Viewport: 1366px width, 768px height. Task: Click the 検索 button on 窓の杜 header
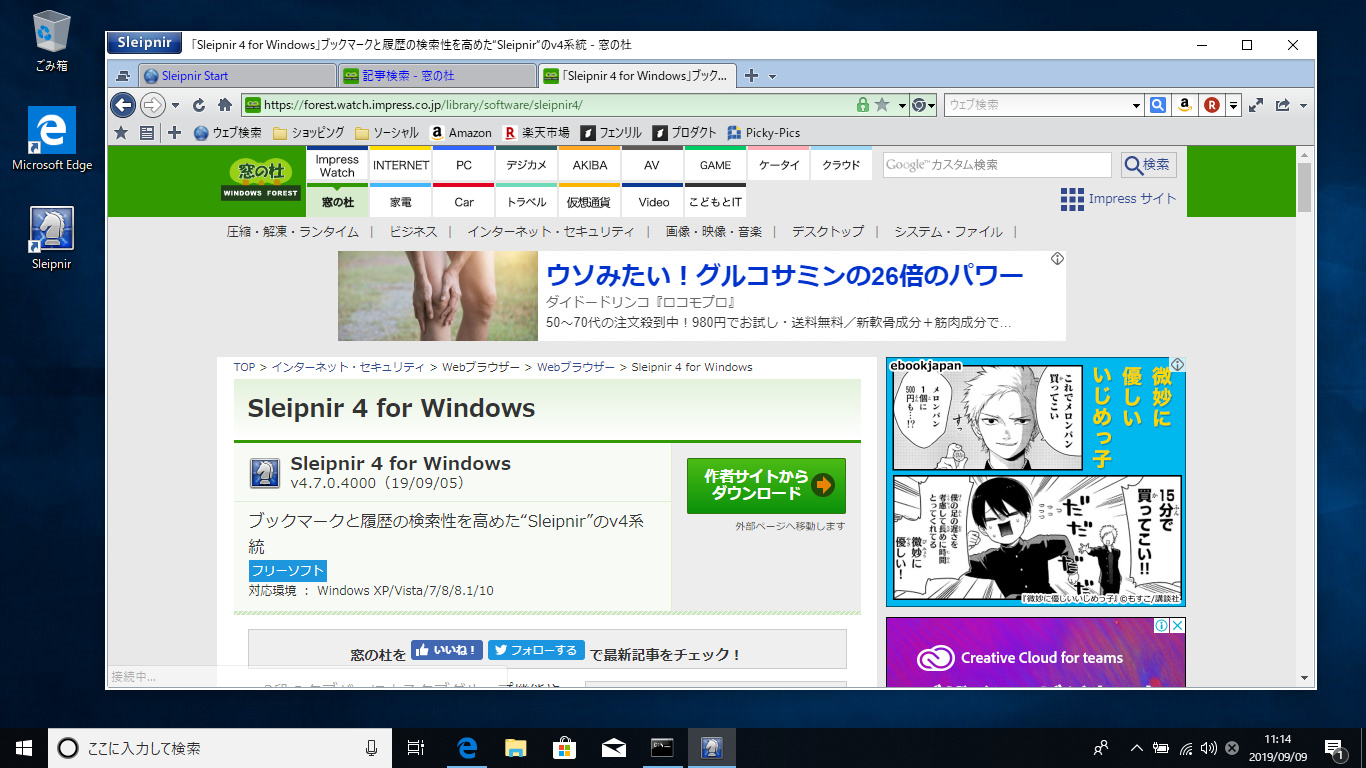click(x=1148, y=165)
